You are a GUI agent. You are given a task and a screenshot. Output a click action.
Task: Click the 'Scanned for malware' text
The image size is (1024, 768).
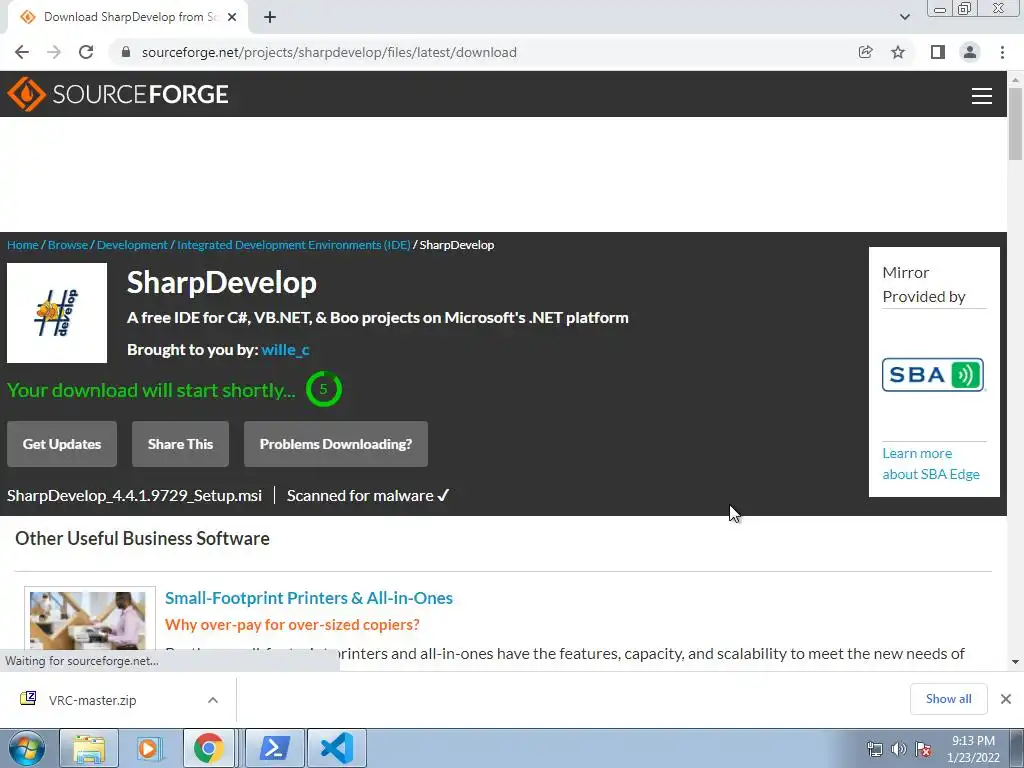pos(360,496)
